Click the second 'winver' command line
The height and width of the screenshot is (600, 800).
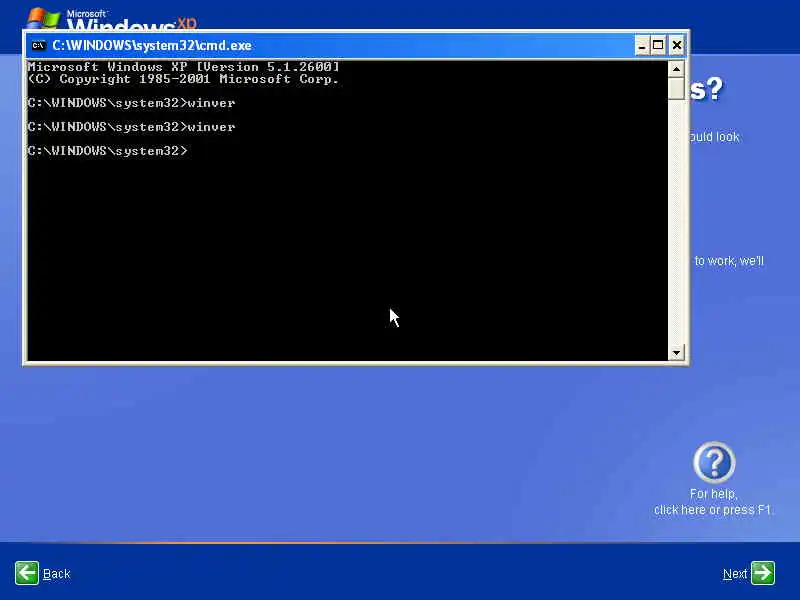click(132, 127)
